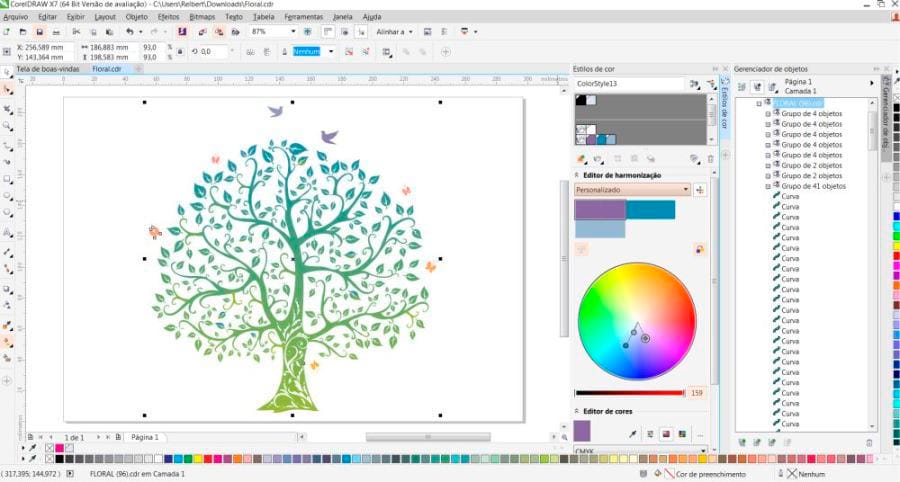Click the Cut scissors icon

click(76, 32)
